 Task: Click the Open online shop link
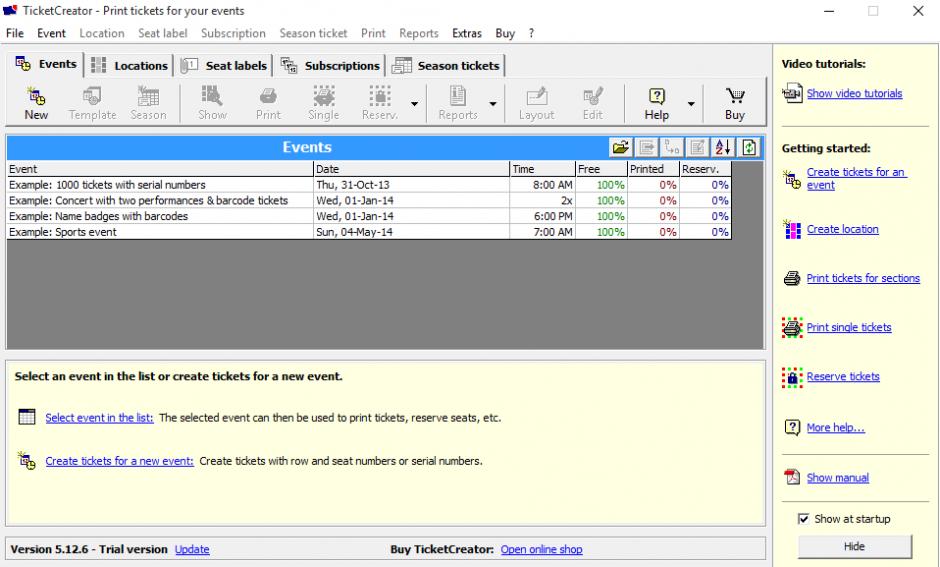[x=541, y=550]
